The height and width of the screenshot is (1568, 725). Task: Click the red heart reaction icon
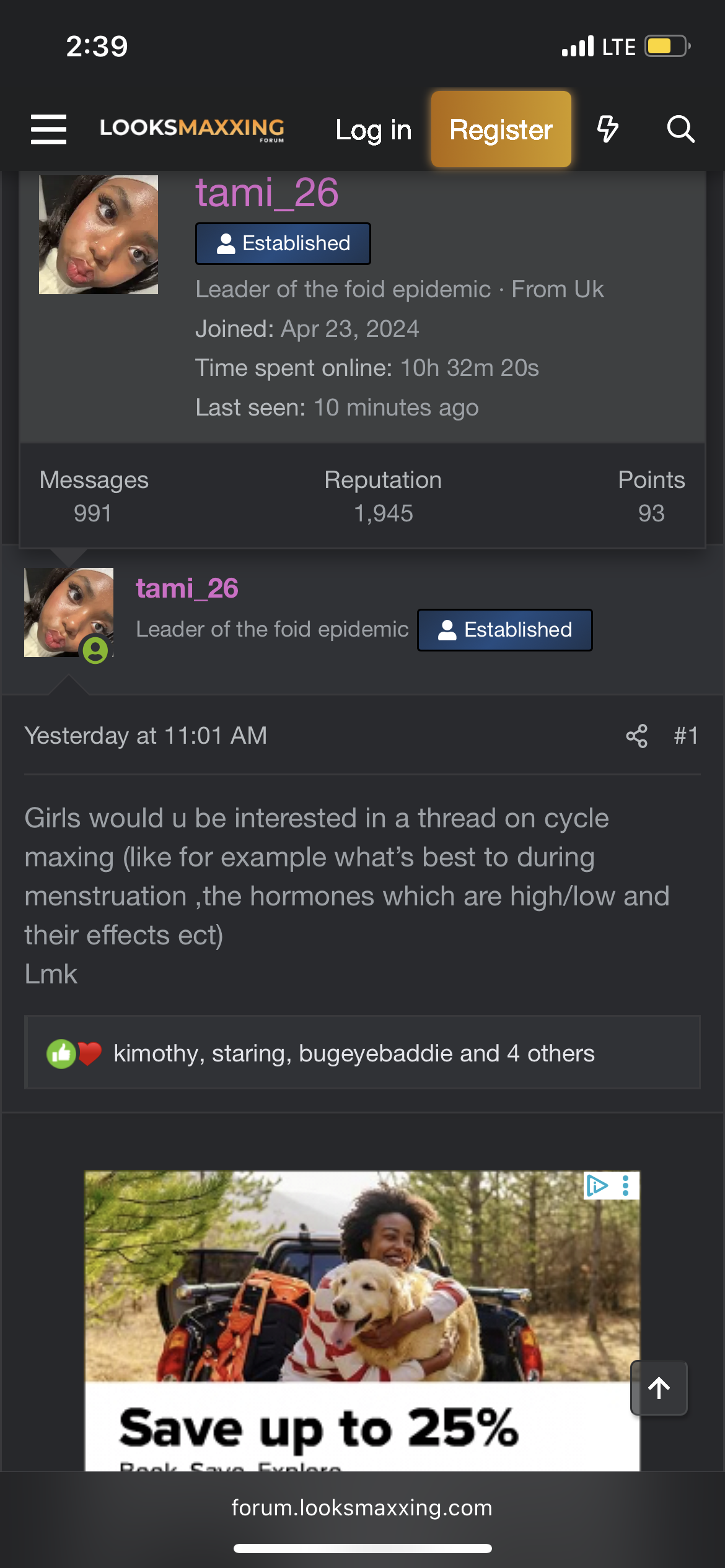coord(90,1053)
